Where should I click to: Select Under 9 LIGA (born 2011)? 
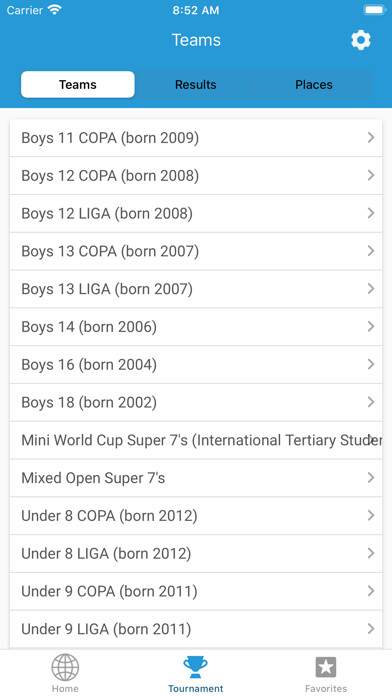pyautogui.click(x=196, y=629)
